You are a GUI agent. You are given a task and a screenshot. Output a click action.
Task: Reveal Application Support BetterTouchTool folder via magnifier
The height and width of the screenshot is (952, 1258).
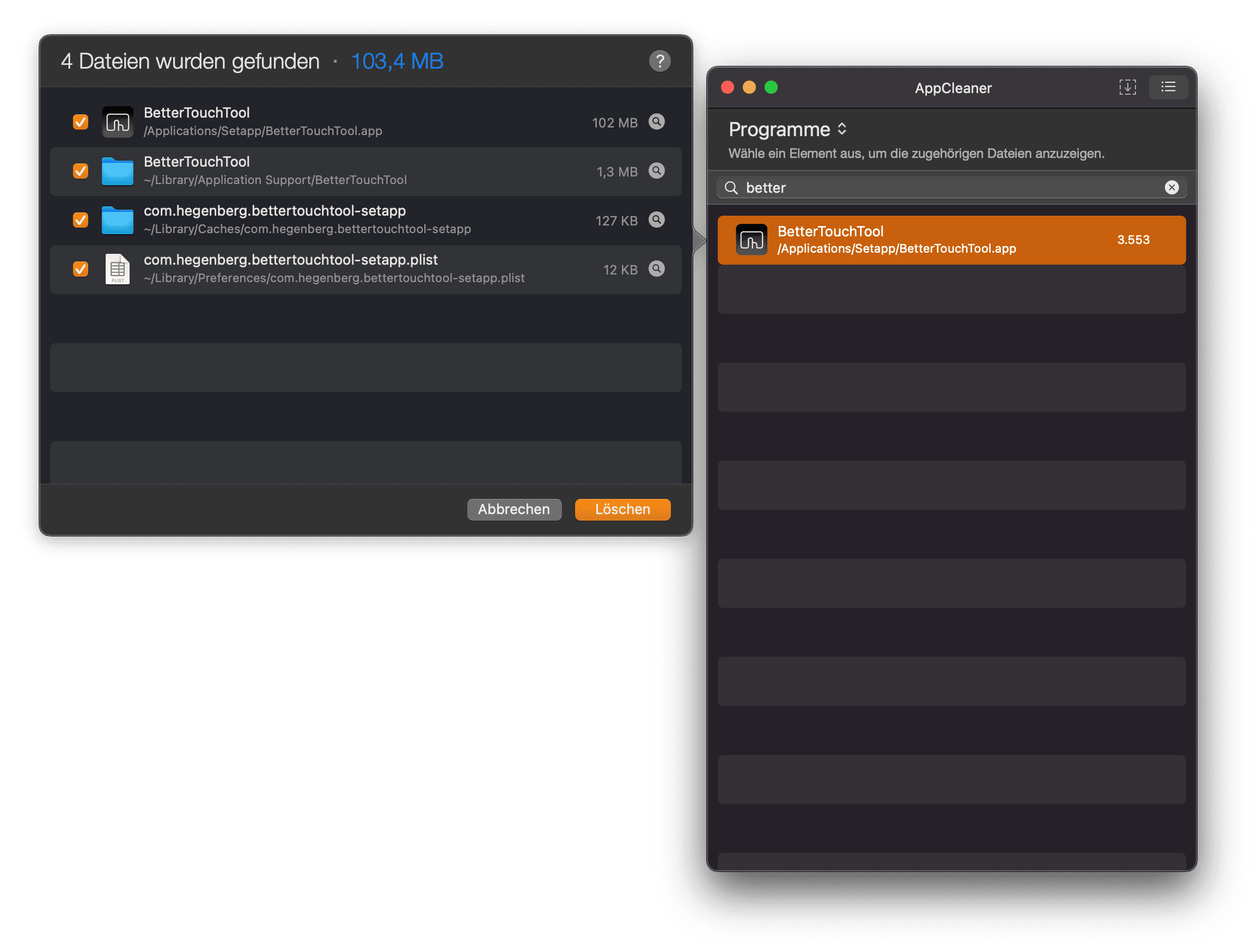[x=657, y=170]
